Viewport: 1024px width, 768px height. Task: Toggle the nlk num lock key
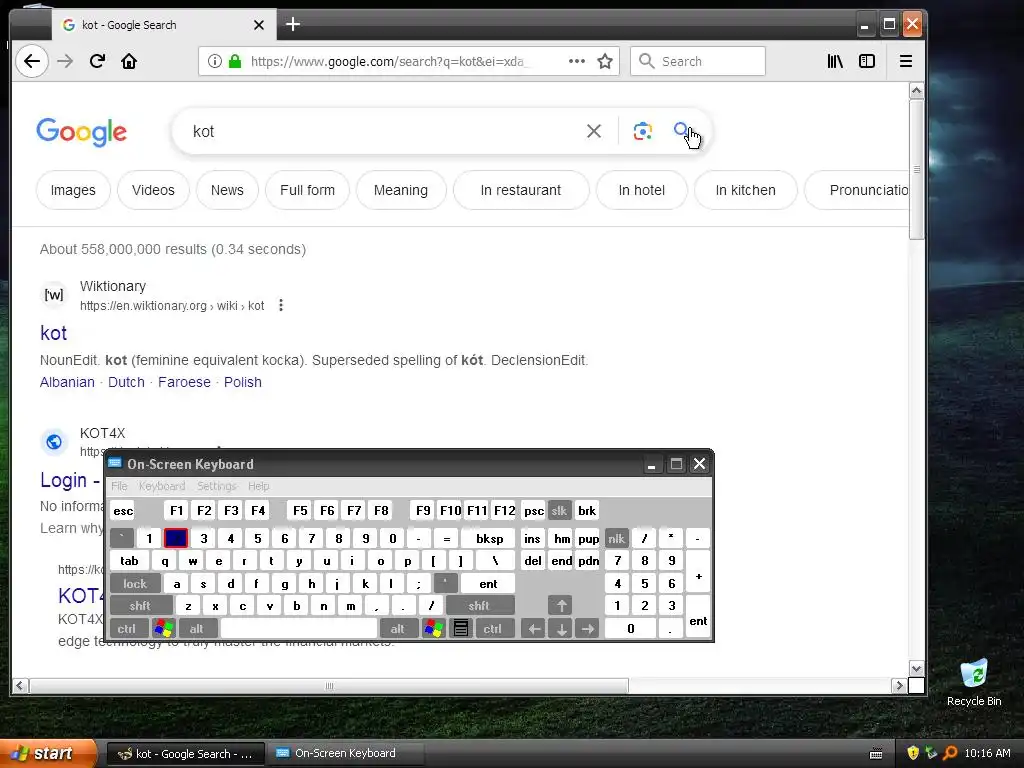click(616, 539)
